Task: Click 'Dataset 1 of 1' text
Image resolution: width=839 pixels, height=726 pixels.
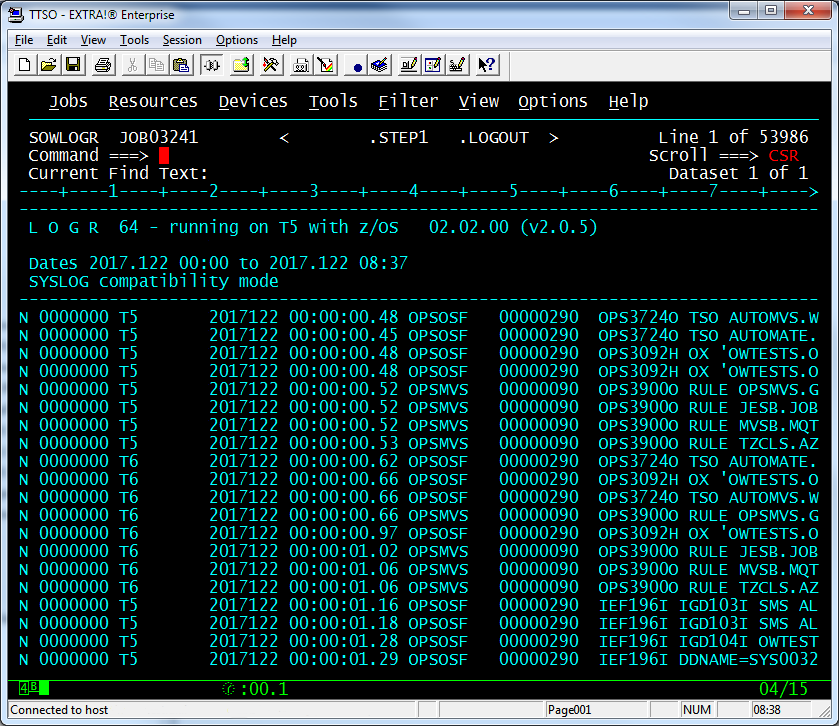Action: (x=738, y=173)
